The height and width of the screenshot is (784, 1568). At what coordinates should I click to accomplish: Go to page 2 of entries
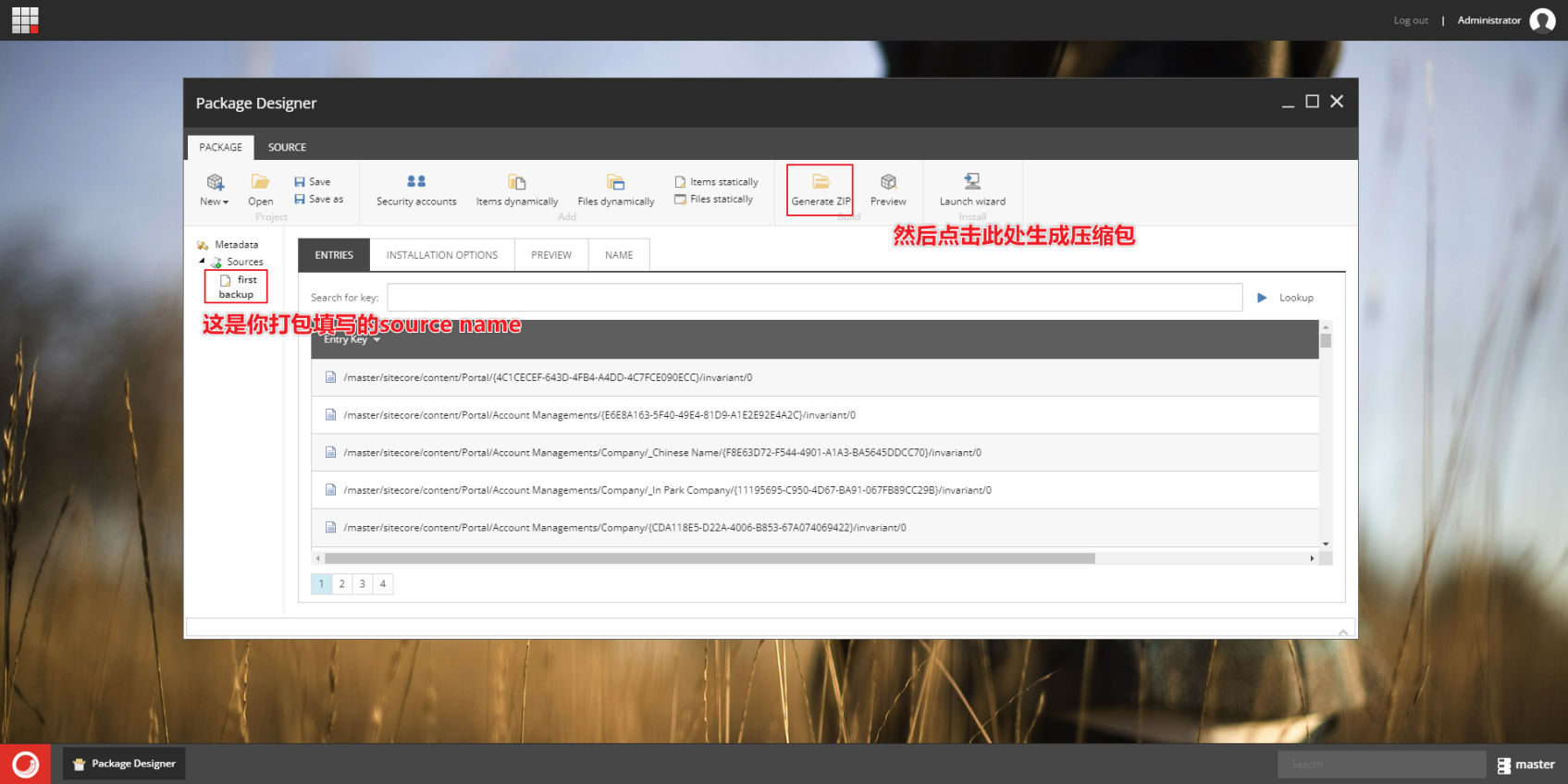click(341, 584)
